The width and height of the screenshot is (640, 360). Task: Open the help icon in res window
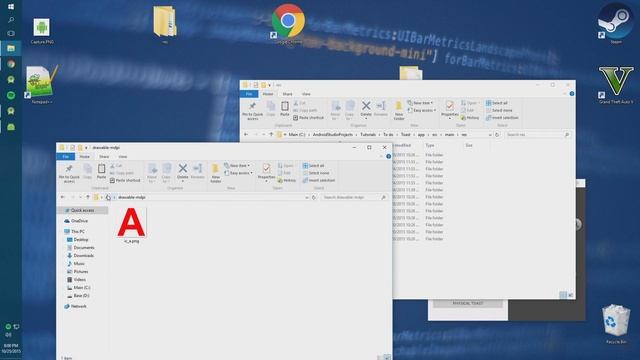point(572,94)
